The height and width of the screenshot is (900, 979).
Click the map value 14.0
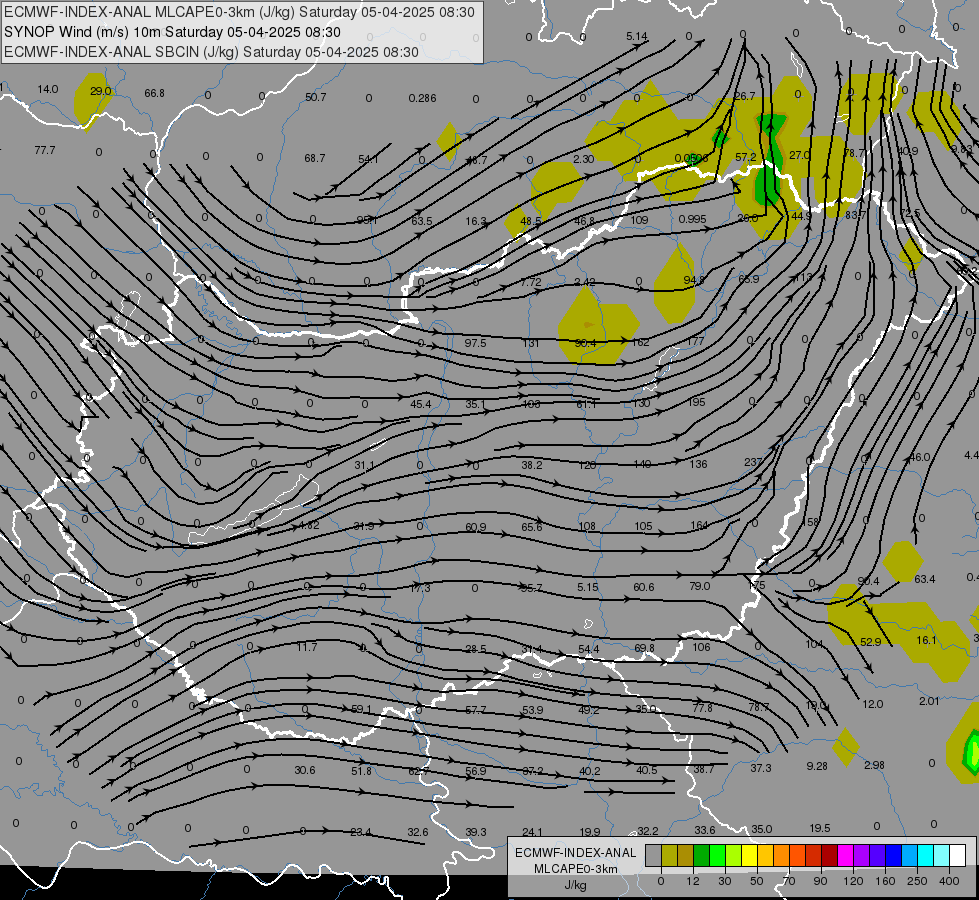click(47, 89)
